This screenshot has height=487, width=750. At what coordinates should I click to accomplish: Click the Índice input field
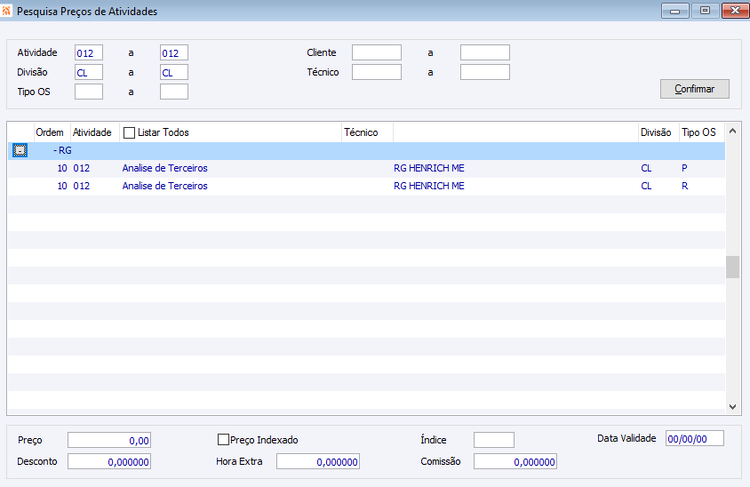[494, 440]
